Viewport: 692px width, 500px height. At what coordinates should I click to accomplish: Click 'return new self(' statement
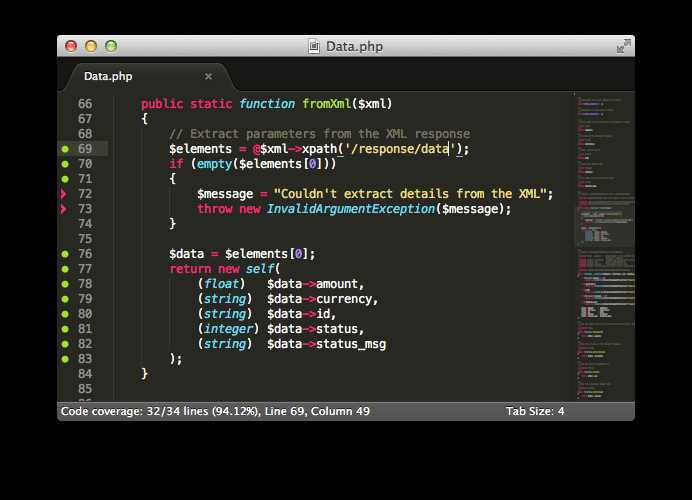click(x=225, y=269)
